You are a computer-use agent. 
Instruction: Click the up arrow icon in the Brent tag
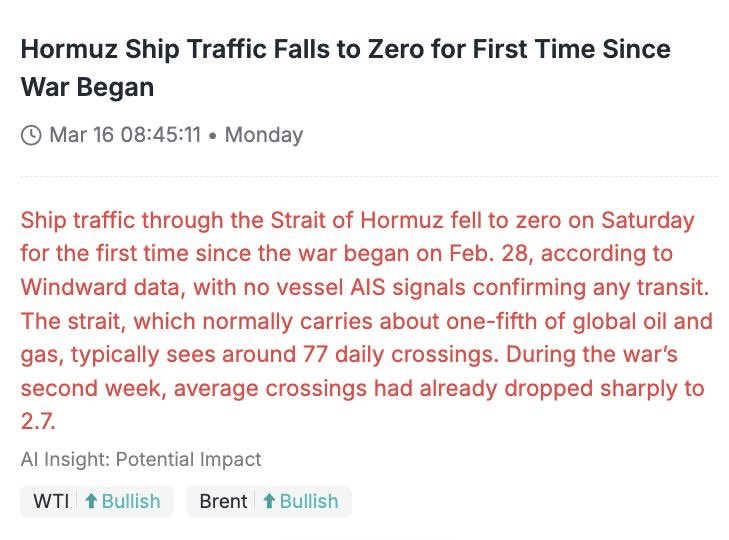pyautogui.click(x=268, y=501)
